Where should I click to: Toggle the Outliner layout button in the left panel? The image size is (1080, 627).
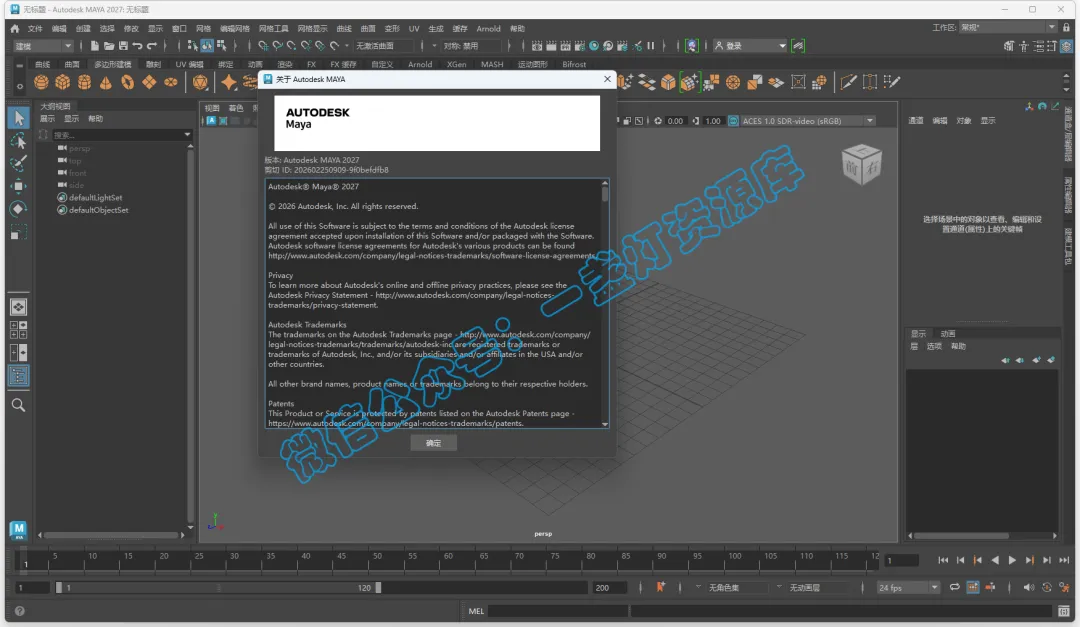tap(19, 376)
